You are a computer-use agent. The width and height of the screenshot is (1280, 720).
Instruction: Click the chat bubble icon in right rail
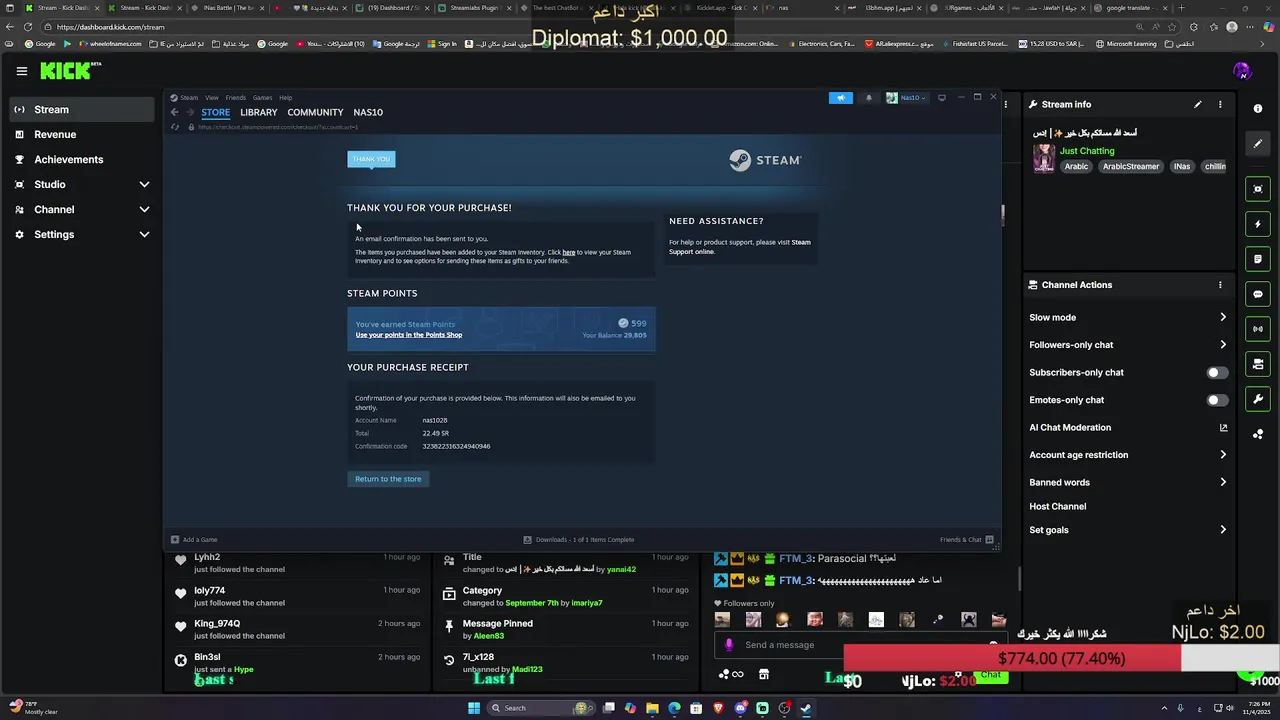click(x=1258, y=294)
